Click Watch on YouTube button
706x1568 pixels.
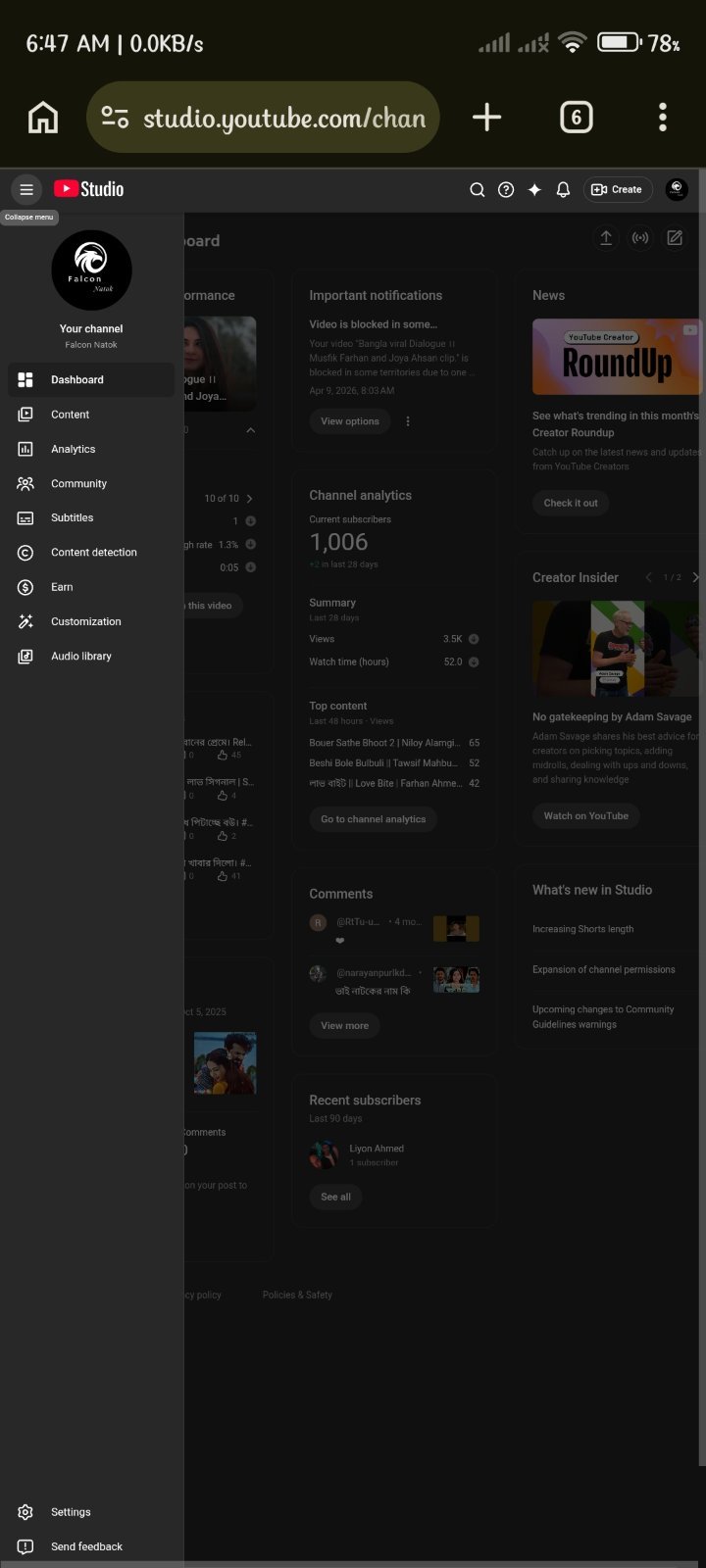586,815
